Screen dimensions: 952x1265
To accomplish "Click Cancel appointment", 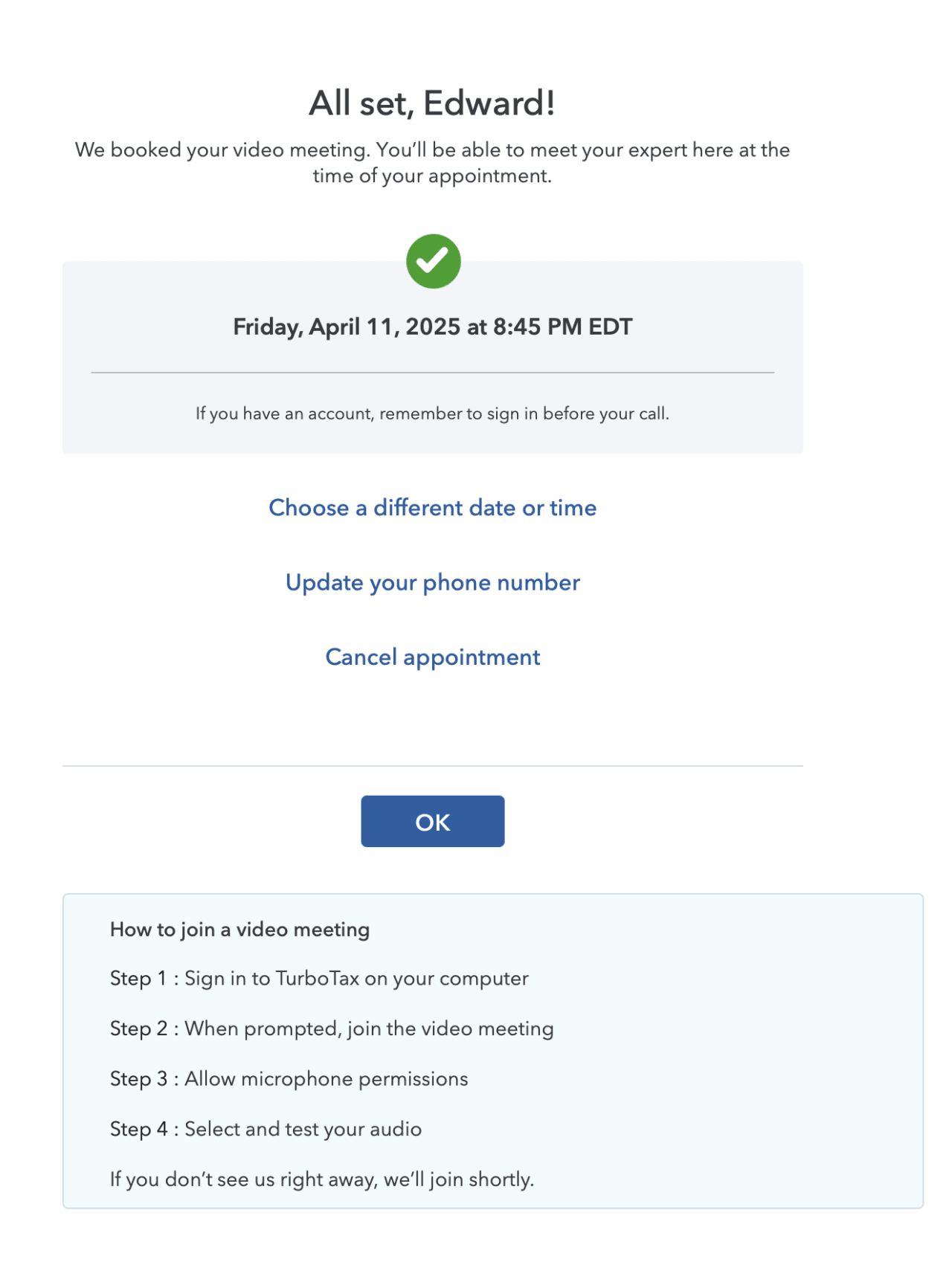I will click(432, 657).
